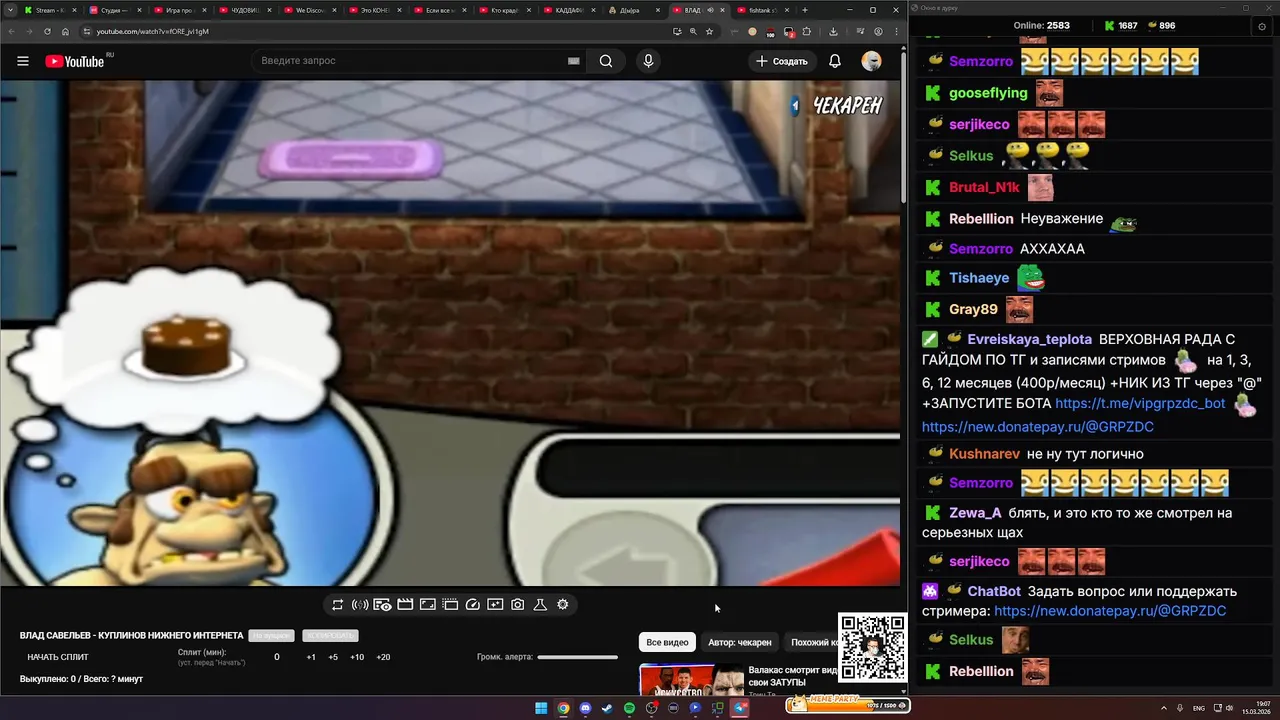
Task: Click the clapperboard cinema mode icon
Action: 405,605
